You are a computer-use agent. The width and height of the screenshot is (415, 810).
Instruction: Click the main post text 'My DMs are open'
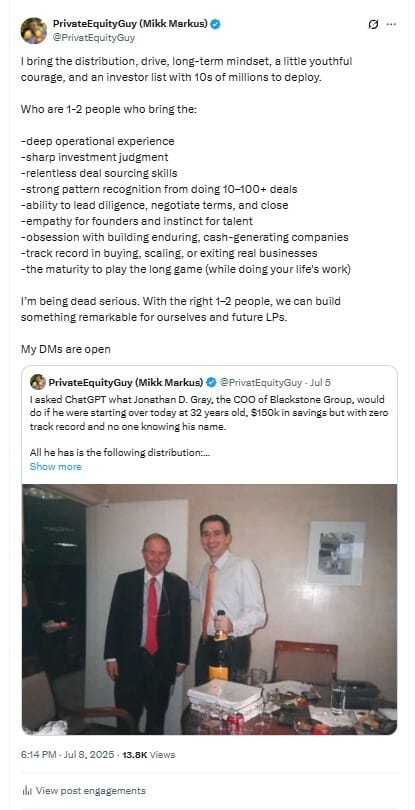[66, 349]
